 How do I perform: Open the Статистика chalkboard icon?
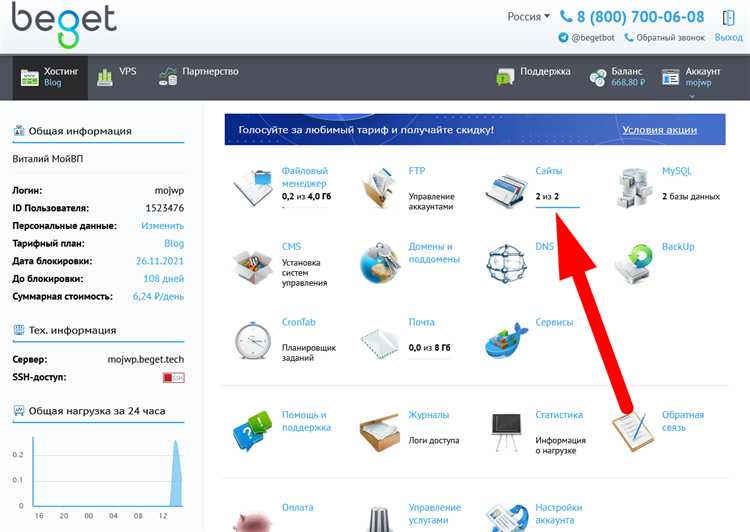click(x=506, y=432)
